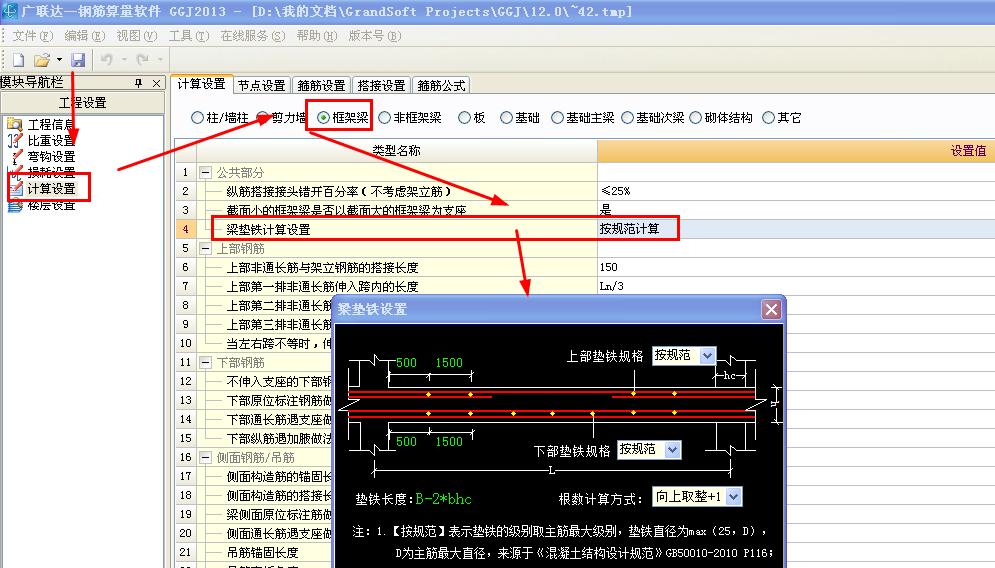
Task: Open the 编辑(E) menu
Action: tap(84, 36)
